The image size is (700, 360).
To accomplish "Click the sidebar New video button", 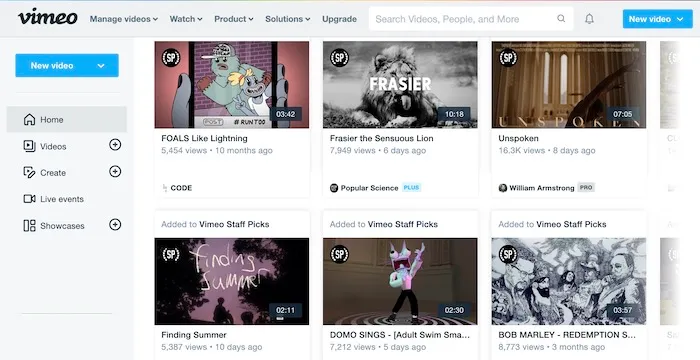I will [67, 66].
